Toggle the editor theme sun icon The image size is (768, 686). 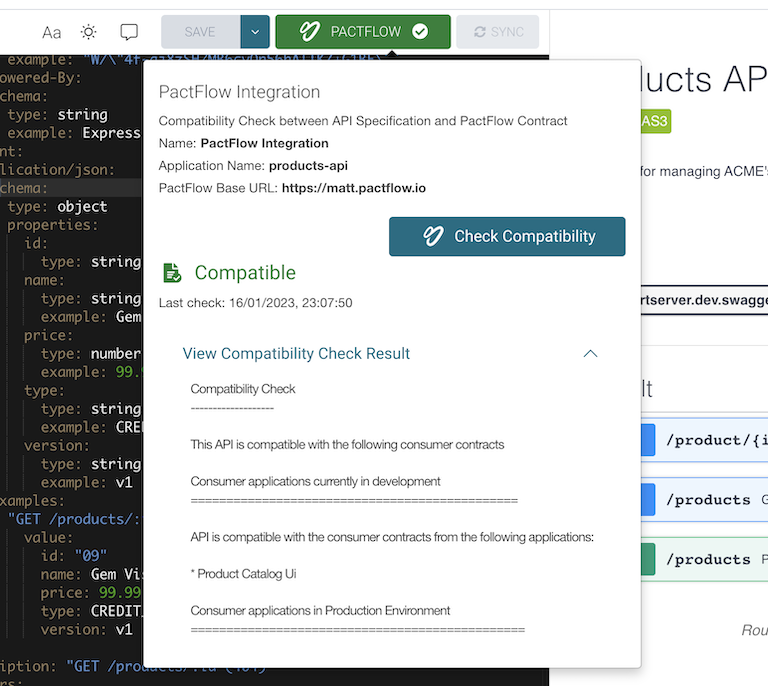click(89, 32)
